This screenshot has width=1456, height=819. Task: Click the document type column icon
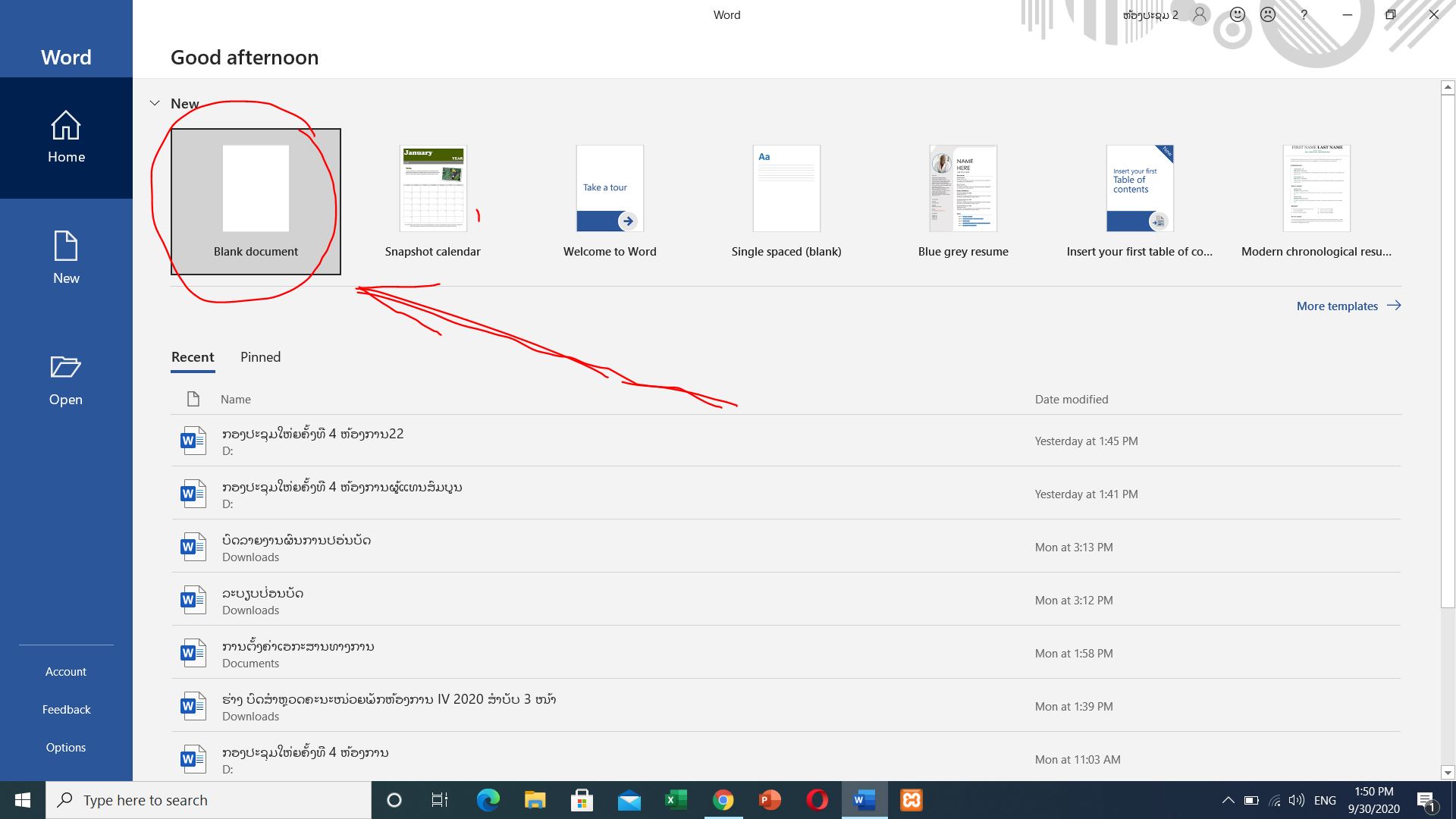(193, 399)
